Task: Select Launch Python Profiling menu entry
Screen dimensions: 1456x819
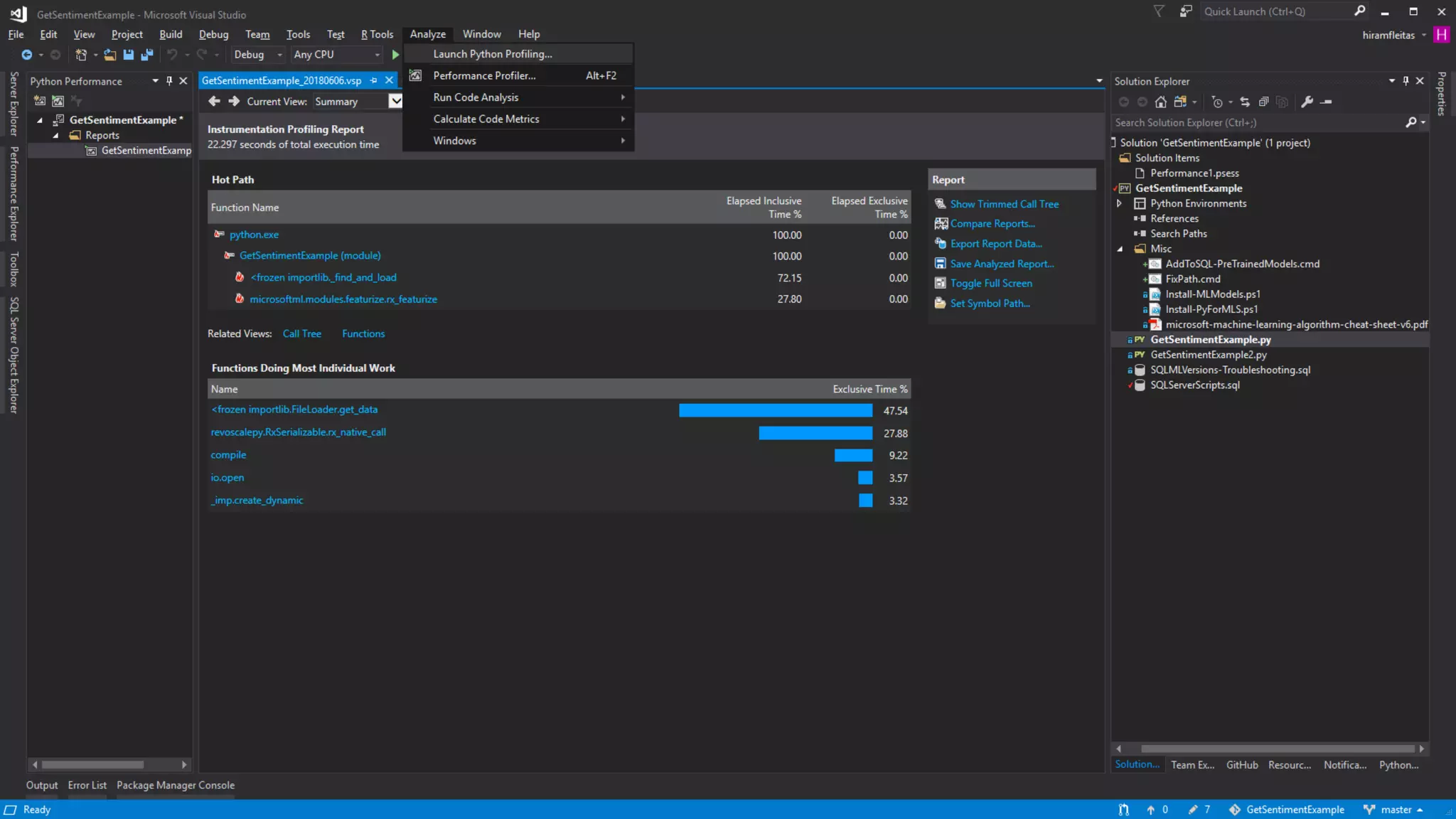Action: click(518, 54)
